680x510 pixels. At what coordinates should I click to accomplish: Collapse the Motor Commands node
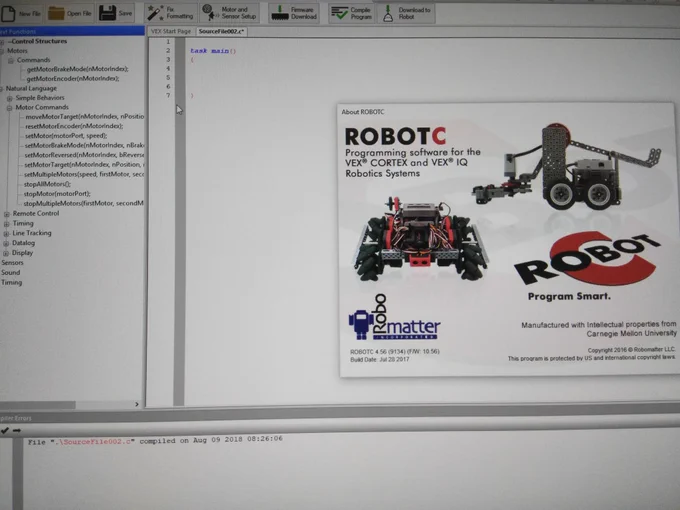9,108
